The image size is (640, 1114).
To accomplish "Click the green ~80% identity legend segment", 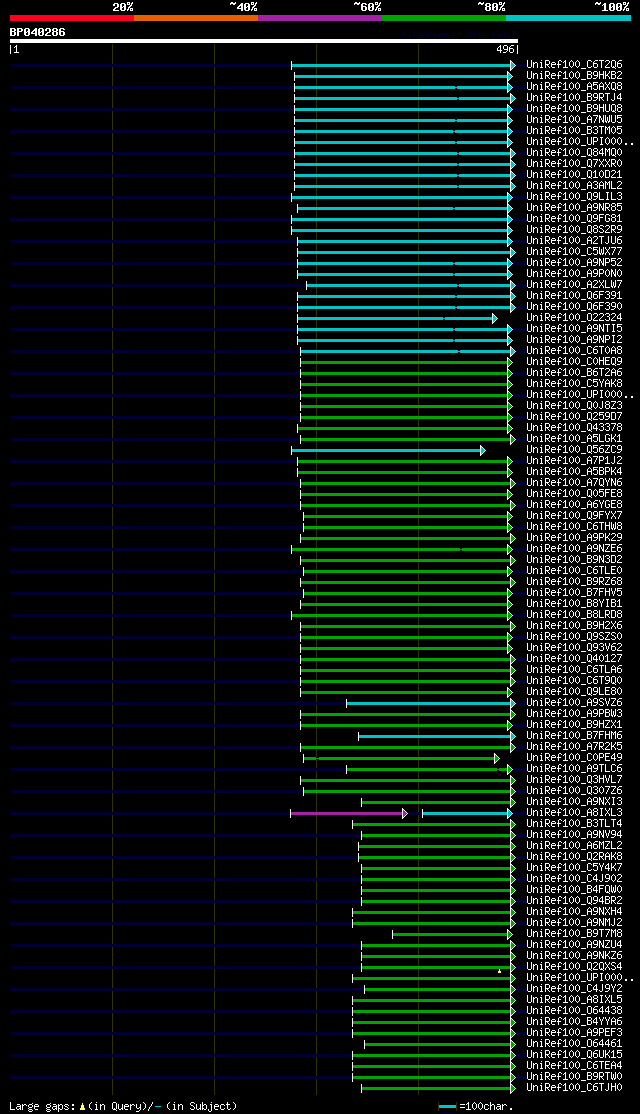I will click(444, 18).
